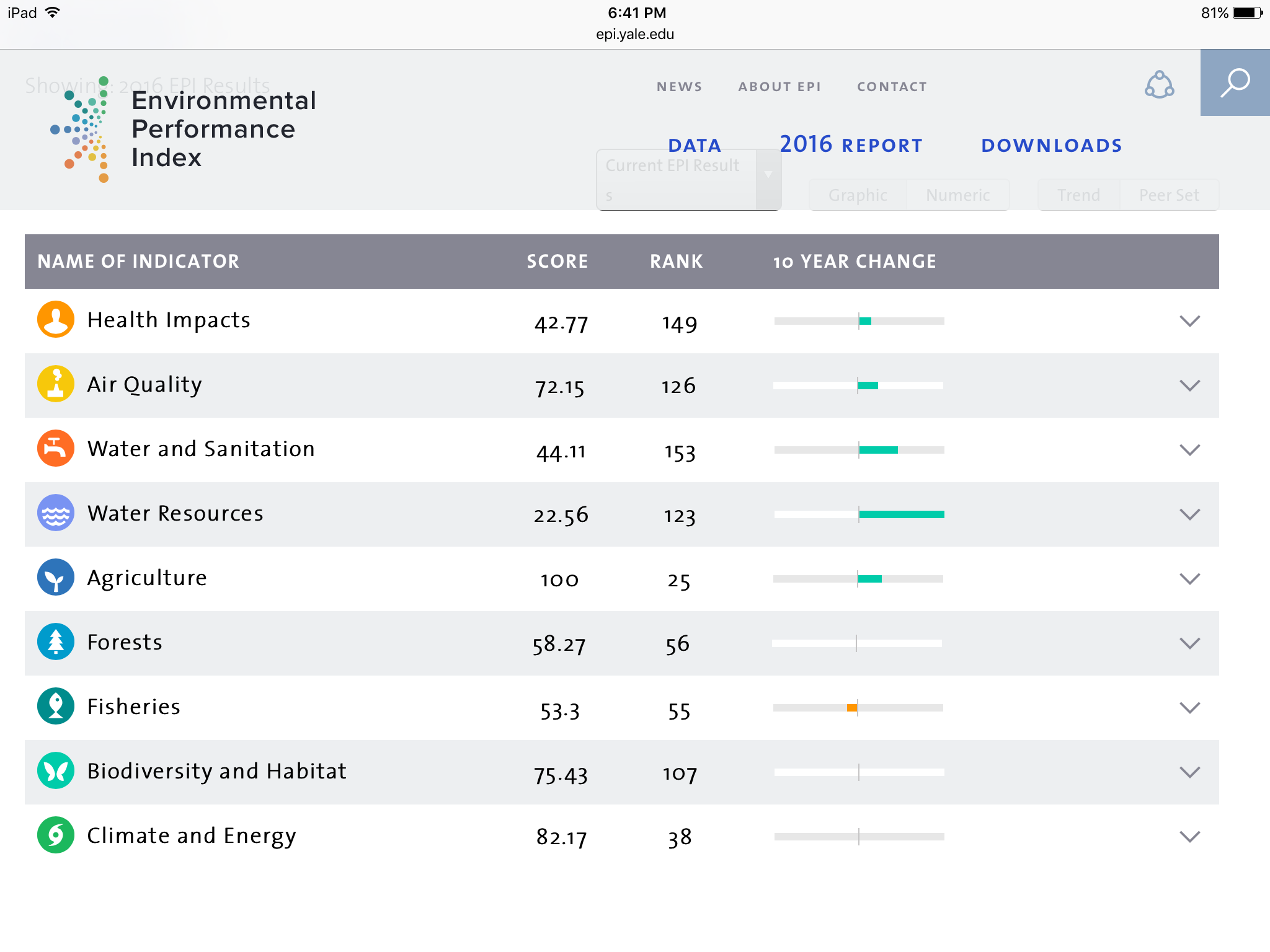This screenshot has width=1270, height=952.
Task: Click the Health Impacts label
Action: [x=169, y=320]
